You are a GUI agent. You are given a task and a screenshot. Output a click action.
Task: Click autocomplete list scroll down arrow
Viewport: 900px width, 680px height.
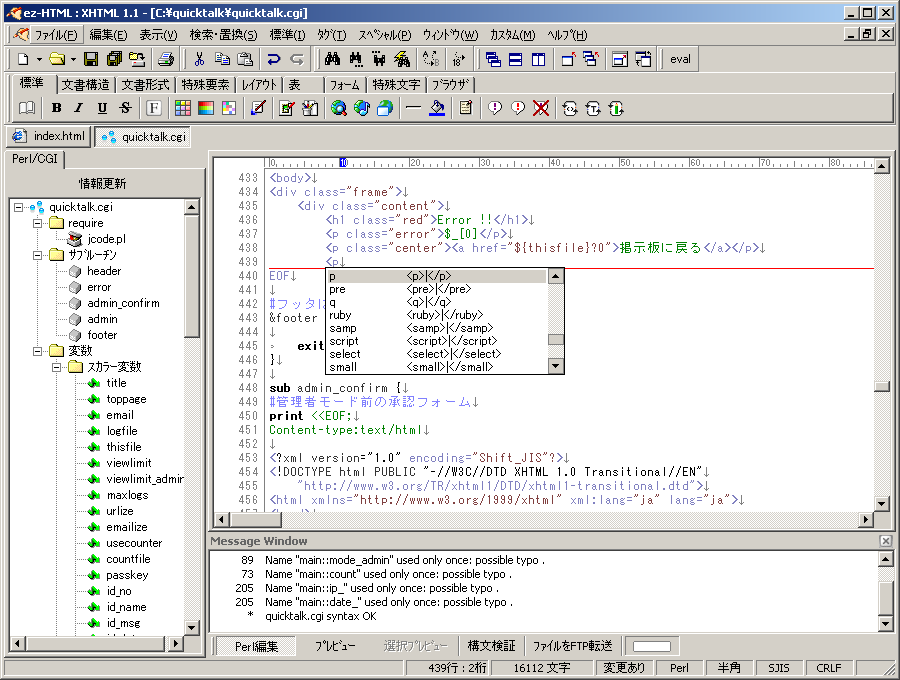coord(555,366)
